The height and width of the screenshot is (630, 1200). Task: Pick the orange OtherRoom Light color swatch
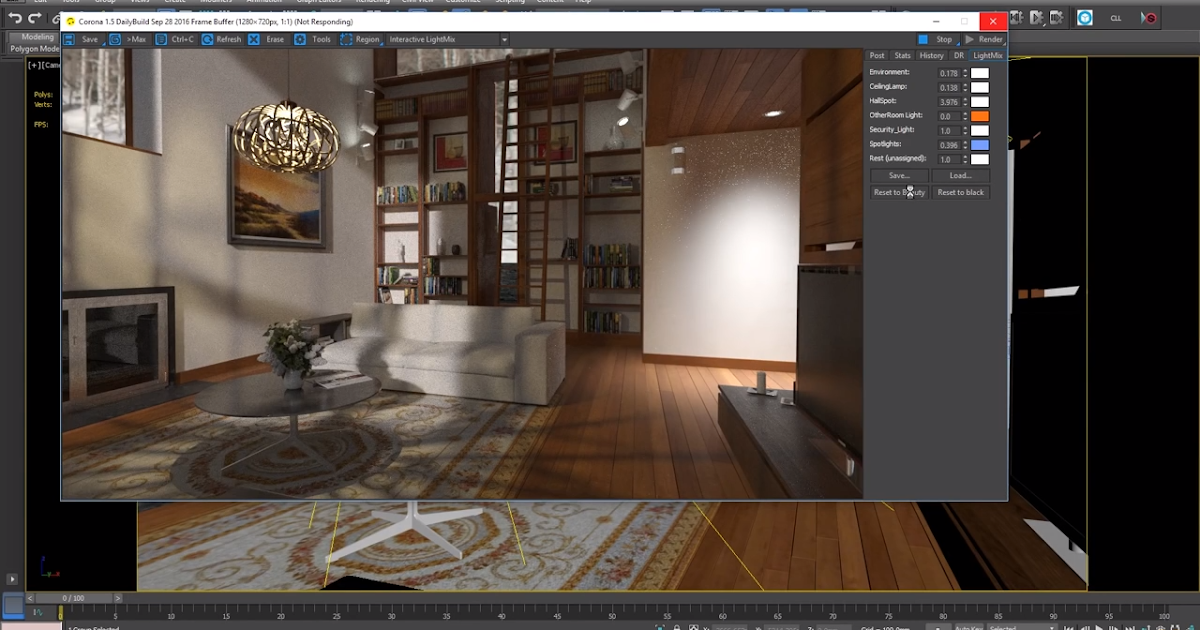click(x=980, y=116)
